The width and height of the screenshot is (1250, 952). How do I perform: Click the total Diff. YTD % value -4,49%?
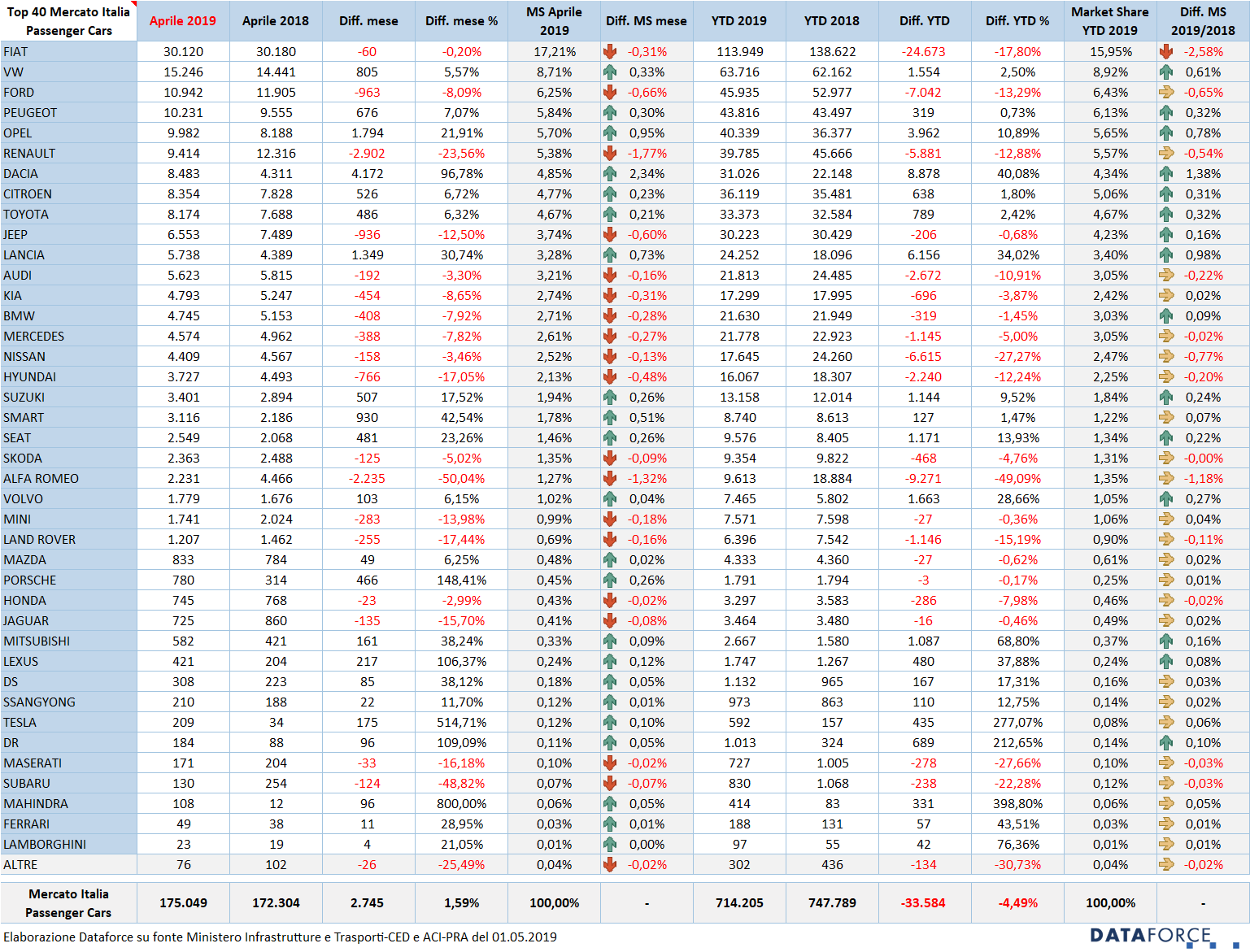(1017, 902)
